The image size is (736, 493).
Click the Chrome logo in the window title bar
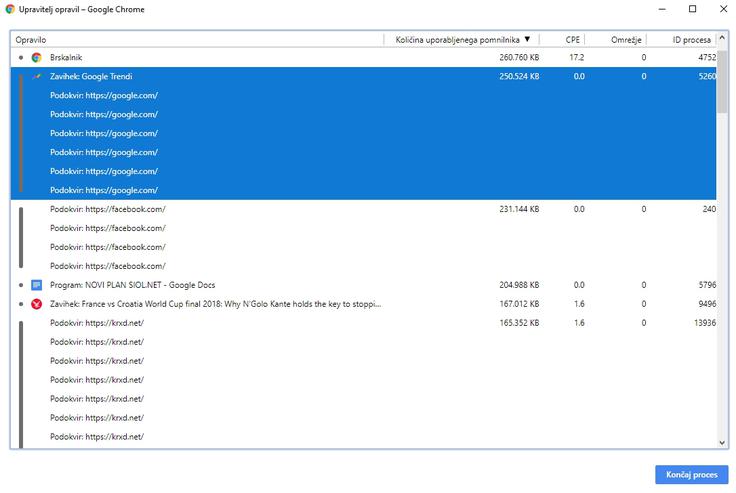pos(10,9)
